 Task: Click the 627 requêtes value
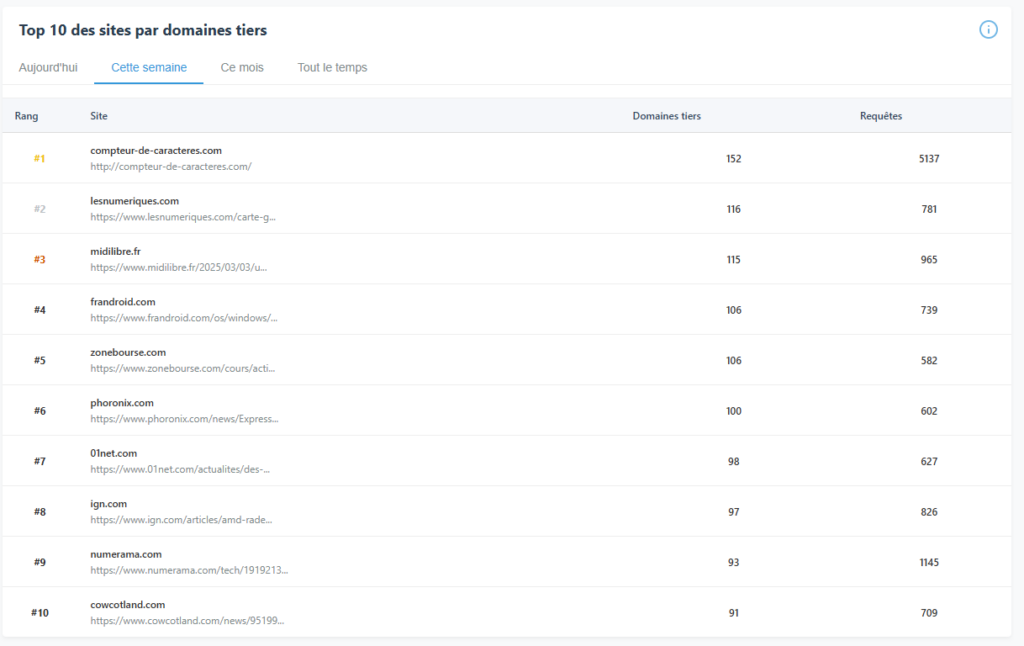click(x=929, y=461)
